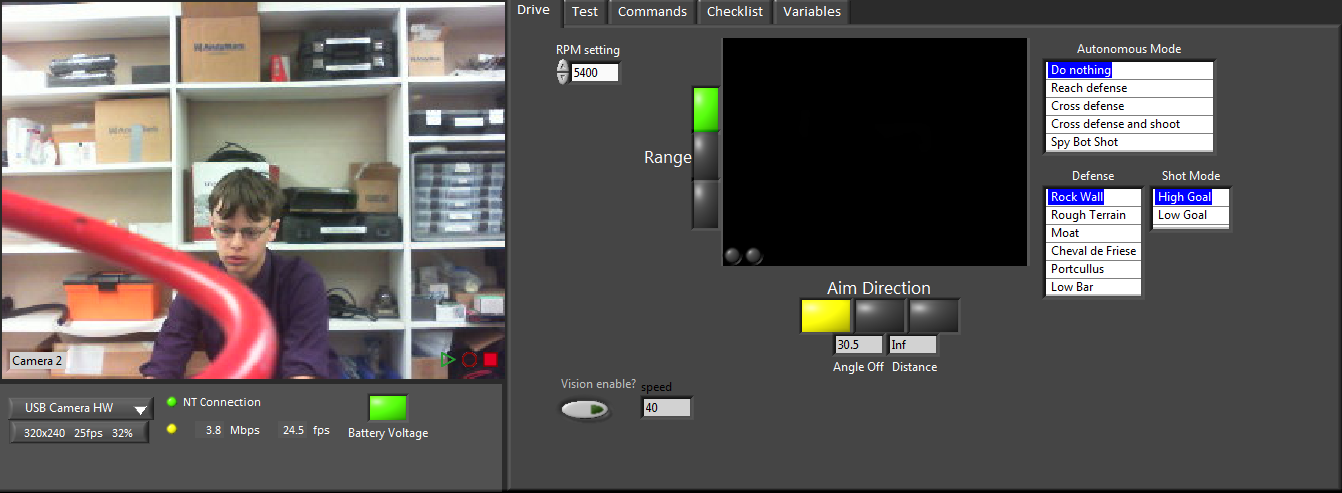Screen dimensions: 1342x493
Task: Open the Checklist tab
Action: click(735, 12)
